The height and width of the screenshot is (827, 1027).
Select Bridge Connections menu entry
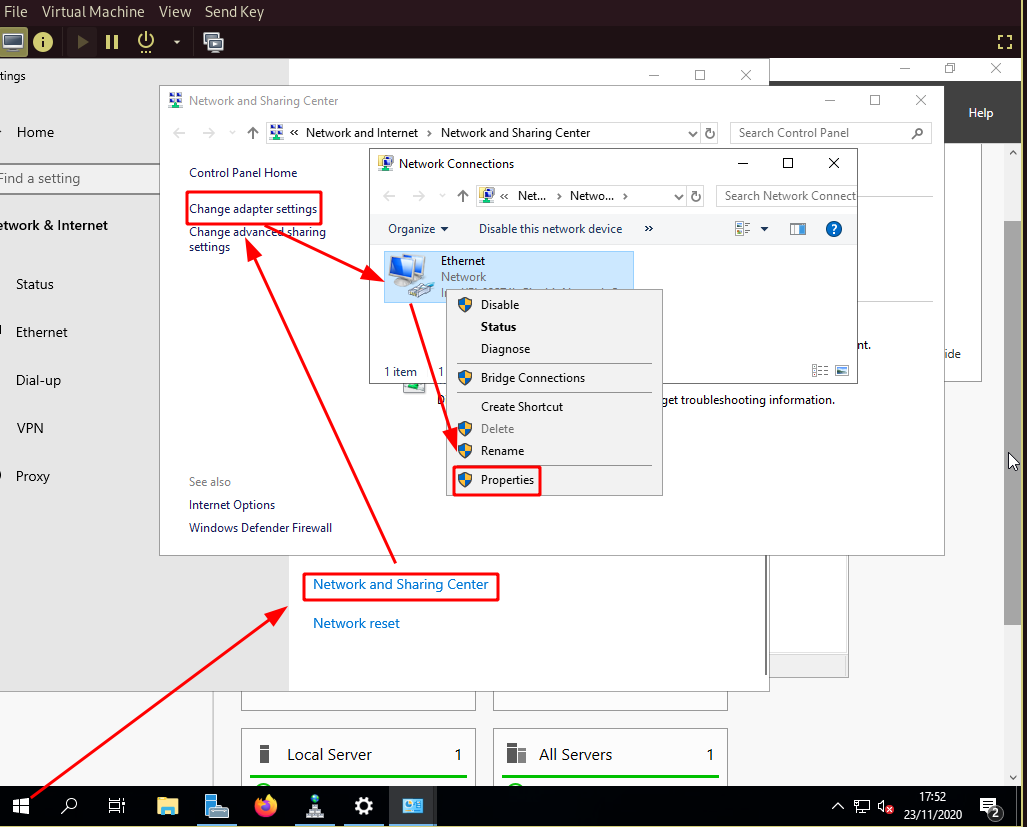[555, 378]
